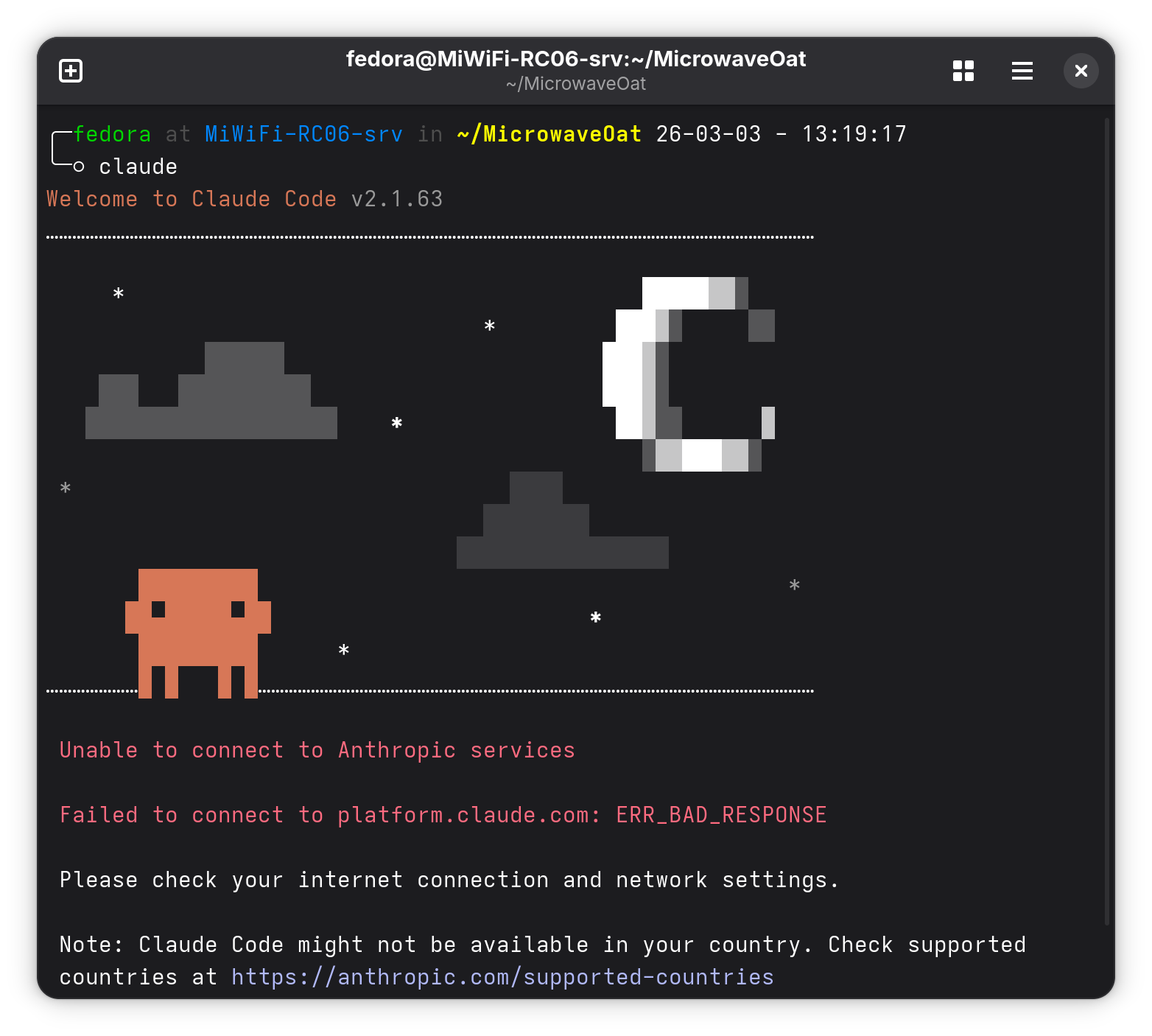Image resolution: width=1152 pixels, height=1036 pixels.
Task: Show the tab overview grid
Action: tap(963, 71)
